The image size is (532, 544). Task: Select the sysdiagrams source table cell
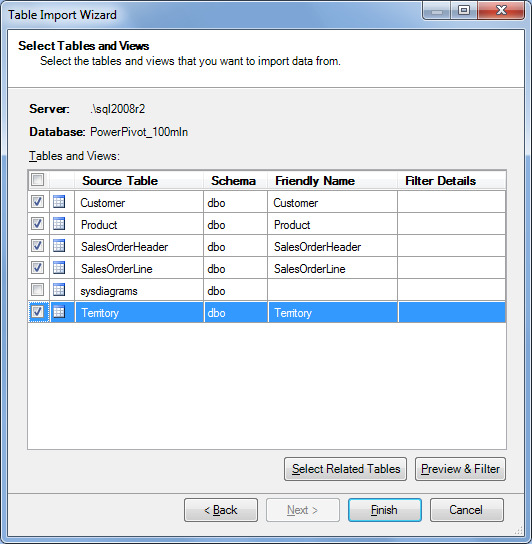[139, 290]
